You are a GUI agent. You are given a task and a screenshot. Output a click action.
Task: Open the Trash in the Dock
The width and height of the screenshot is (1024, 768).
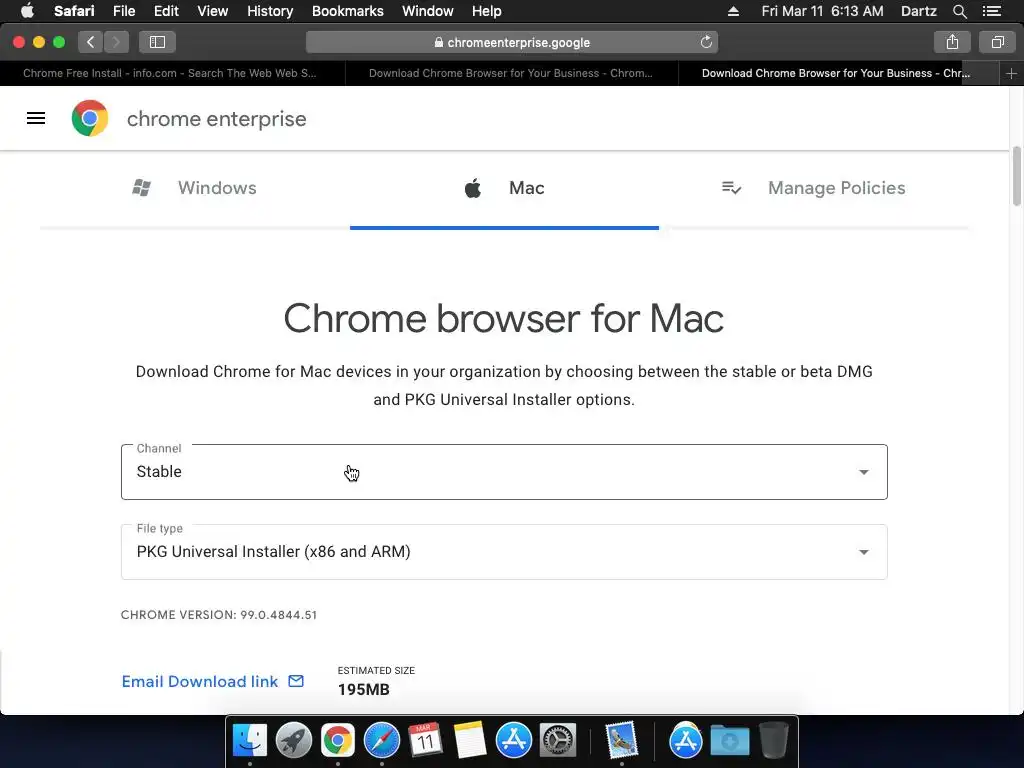click(774, 741)
